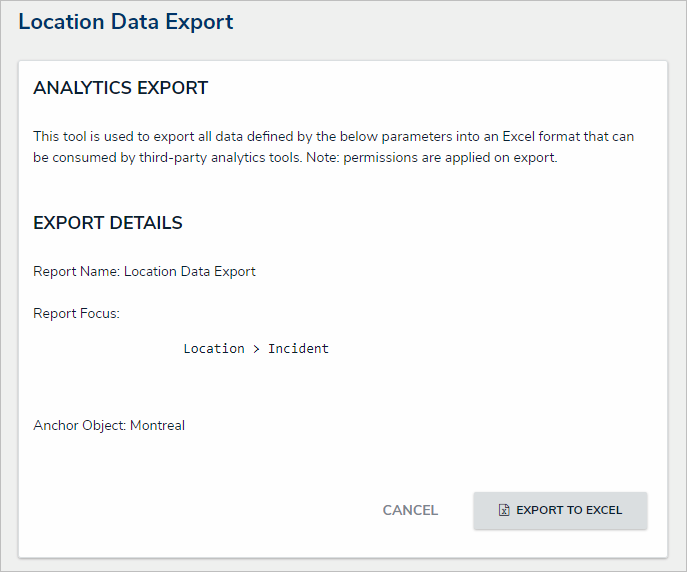This screenshot has height=572, width=687.
Task: Click the Report Focus label
Action: [x=76, y=314]
